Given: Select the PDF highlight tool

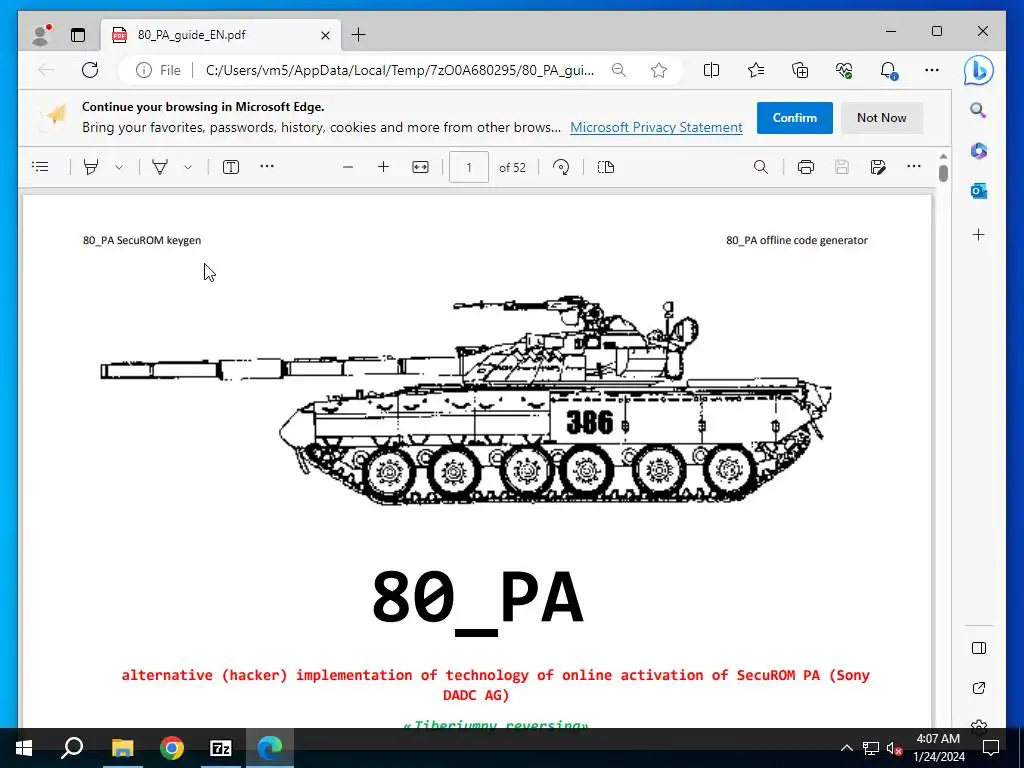Looking at the screenshot, I should pos(91,167).
